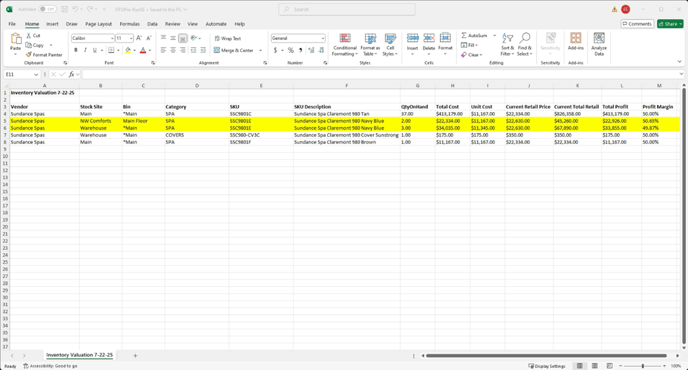Image resolution: width=688 pixels, height=370 pixels.
Task: Switch to the Review tab
Action: (172, 24)
